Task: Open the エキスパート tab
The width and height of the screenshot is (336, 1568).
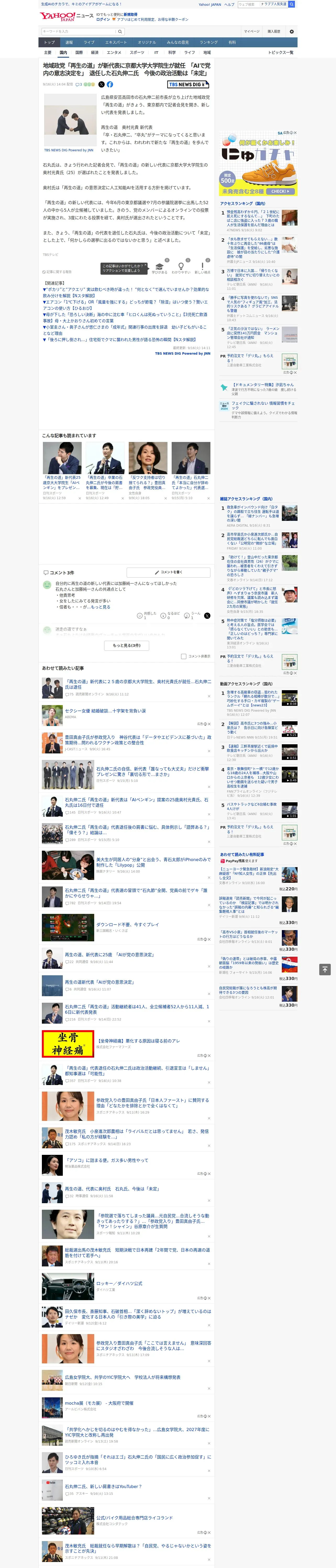Action: click(x=116, y=43)
